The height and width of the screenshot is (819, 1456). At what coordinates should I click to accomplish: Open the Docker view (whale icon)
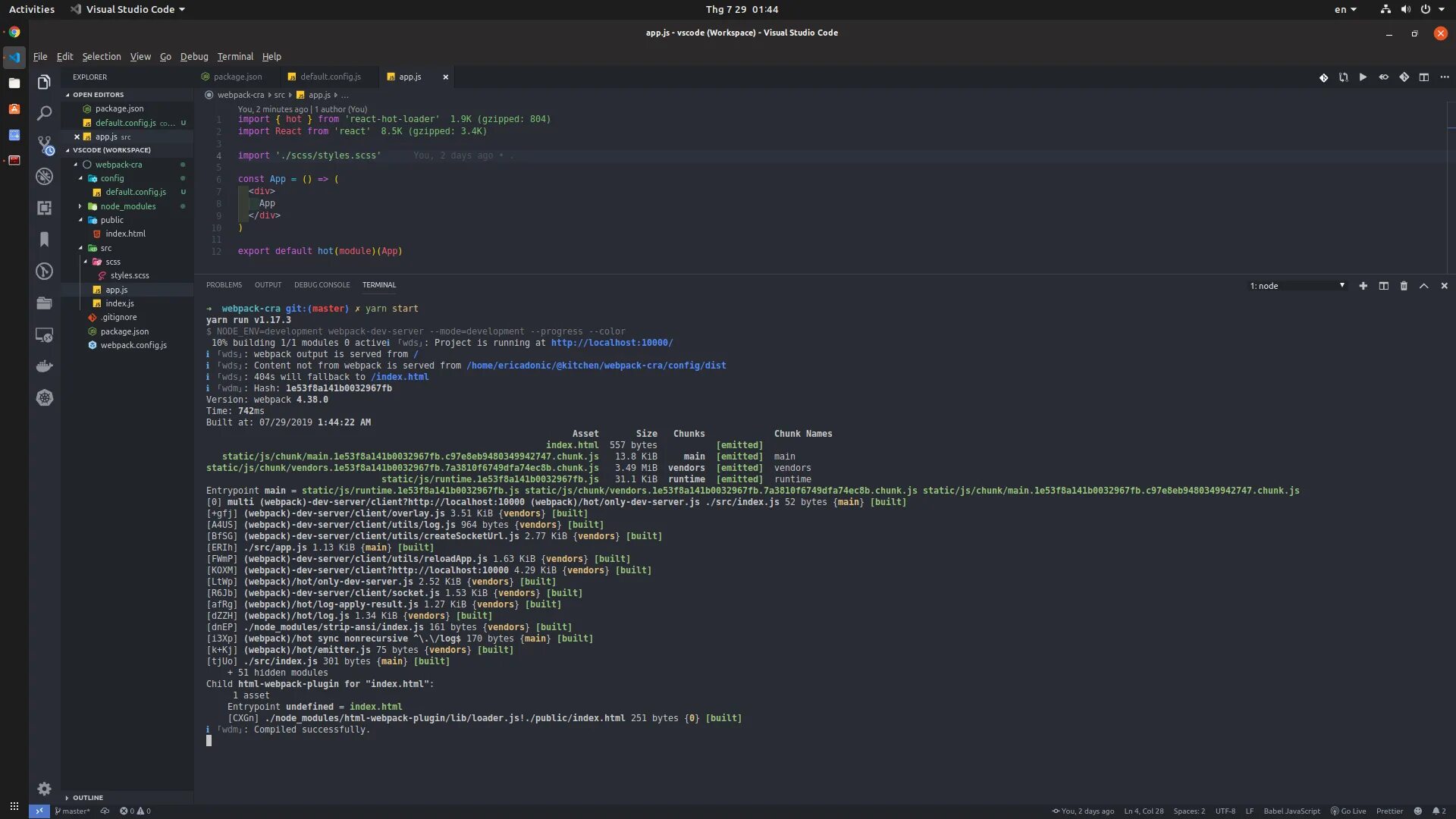click(44, 366)
